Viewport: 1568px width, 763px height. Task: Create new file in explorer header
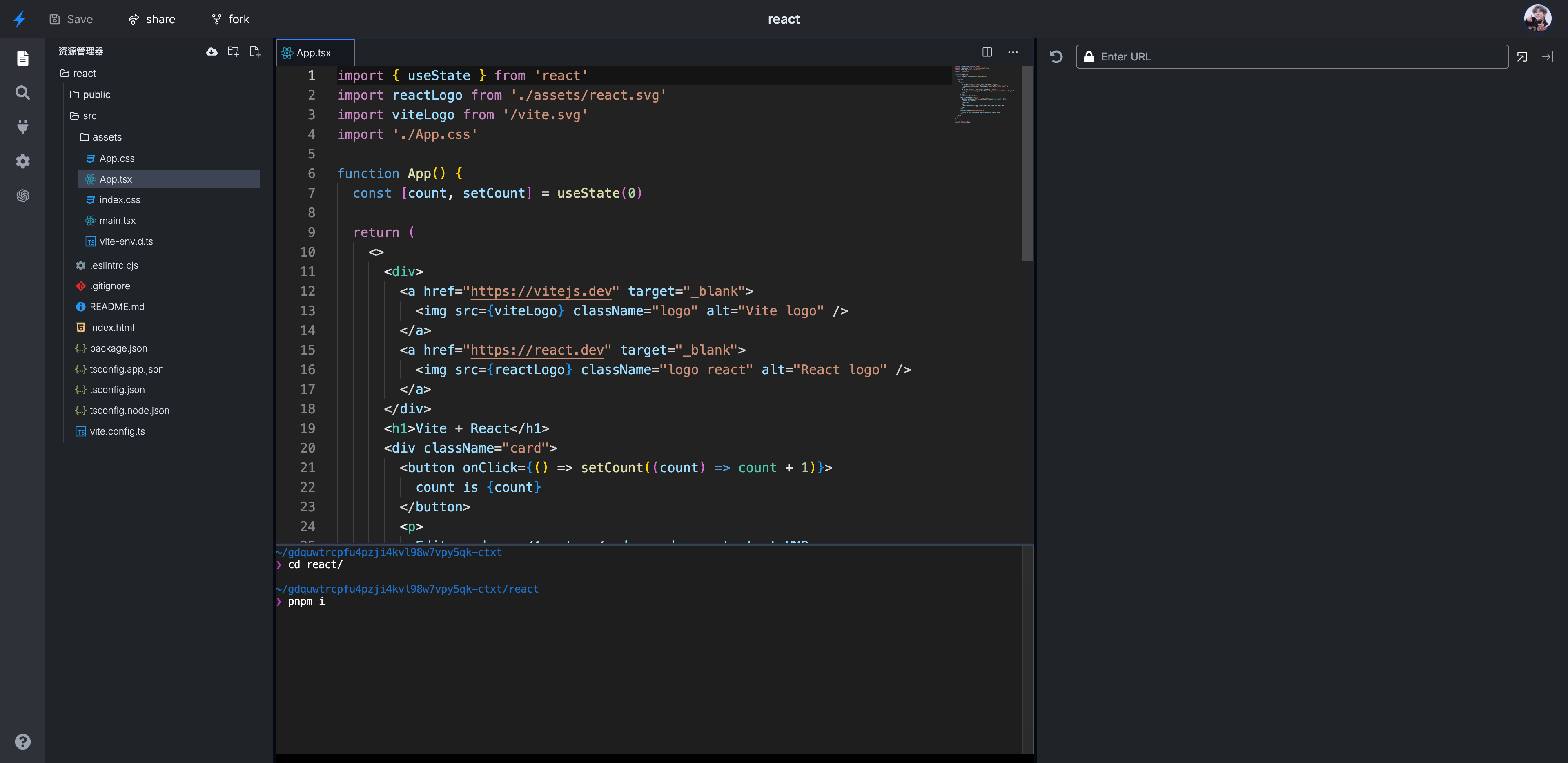click(255, 51)
